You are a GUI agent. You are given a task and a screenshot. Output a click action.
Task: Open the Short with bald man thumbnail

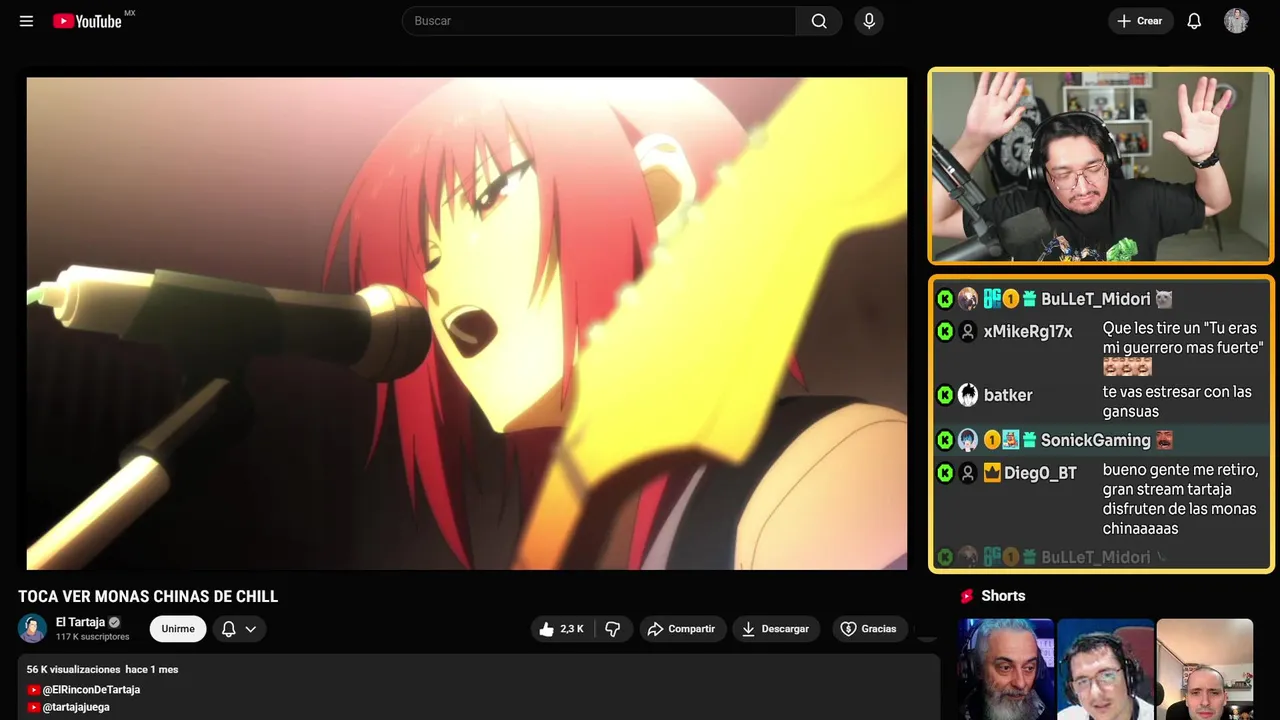pos(1204,669)
